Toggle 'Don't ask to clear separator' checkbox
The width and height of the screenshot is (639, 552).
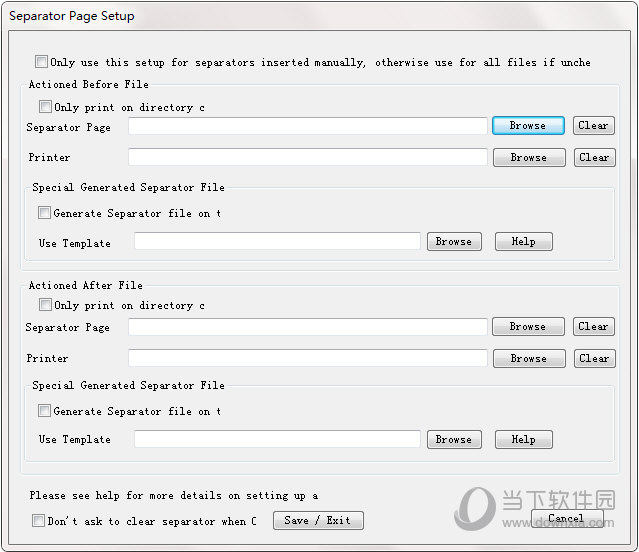[38, 521]
